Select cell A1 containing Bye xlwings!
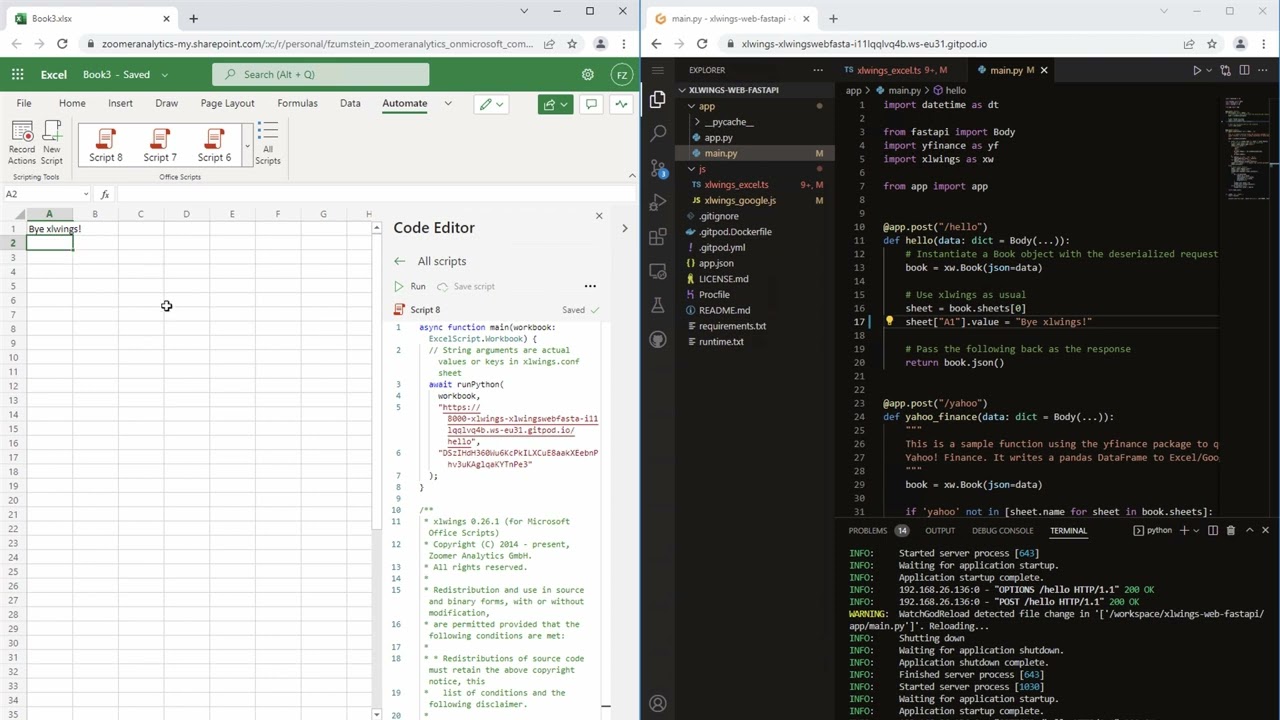Image resolution: width=1280 pixels, height=720 pixels. [x=49, y=229]
